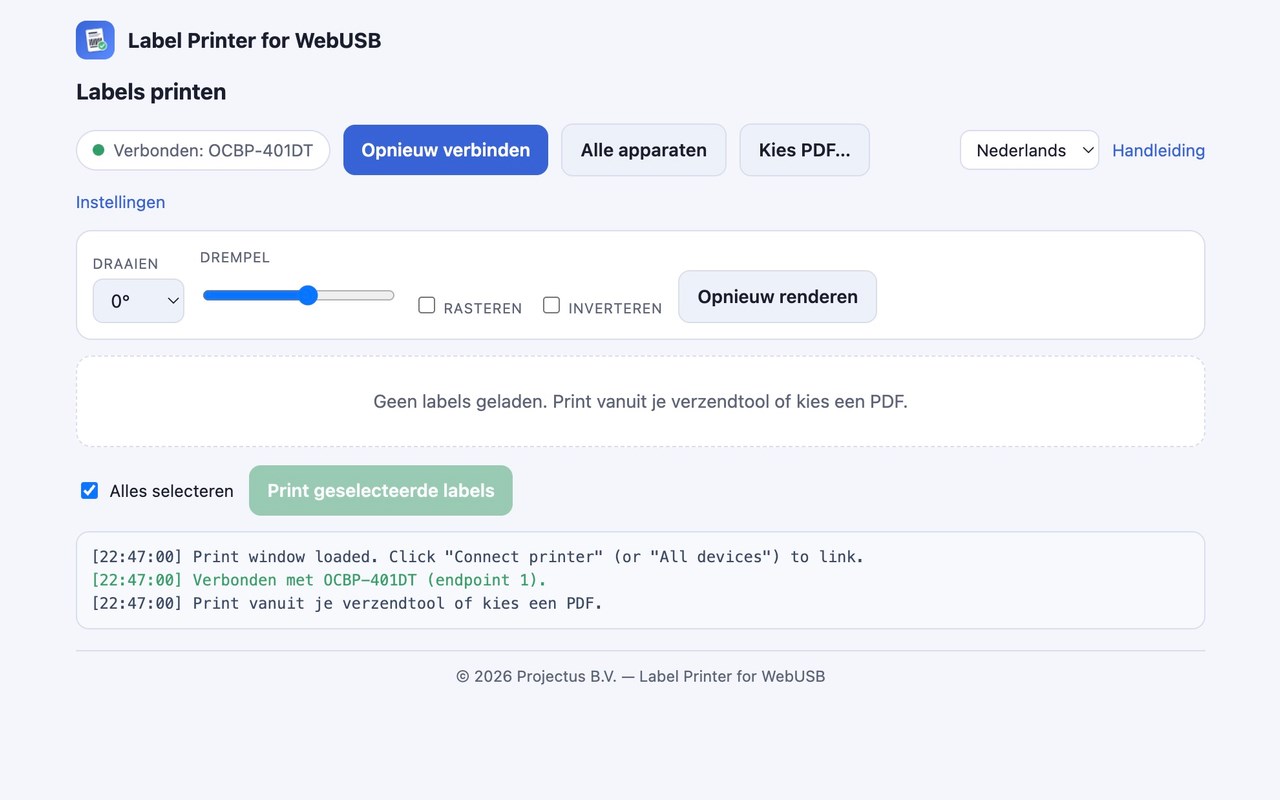Choose a file with Kies PDF...
Viewport: 1280px width, 800px height.
click(x=804, y=150)
